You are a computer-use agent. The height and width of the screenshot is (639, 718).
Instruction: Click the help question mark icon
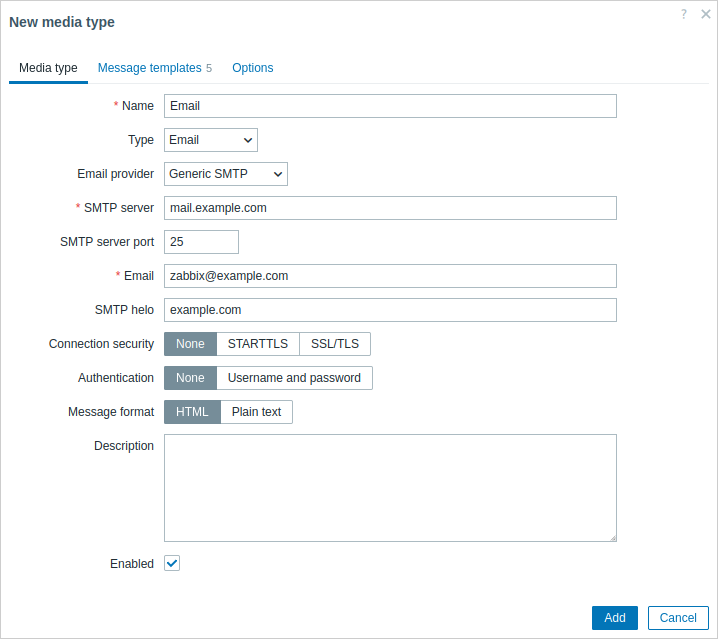pos(684,15)
